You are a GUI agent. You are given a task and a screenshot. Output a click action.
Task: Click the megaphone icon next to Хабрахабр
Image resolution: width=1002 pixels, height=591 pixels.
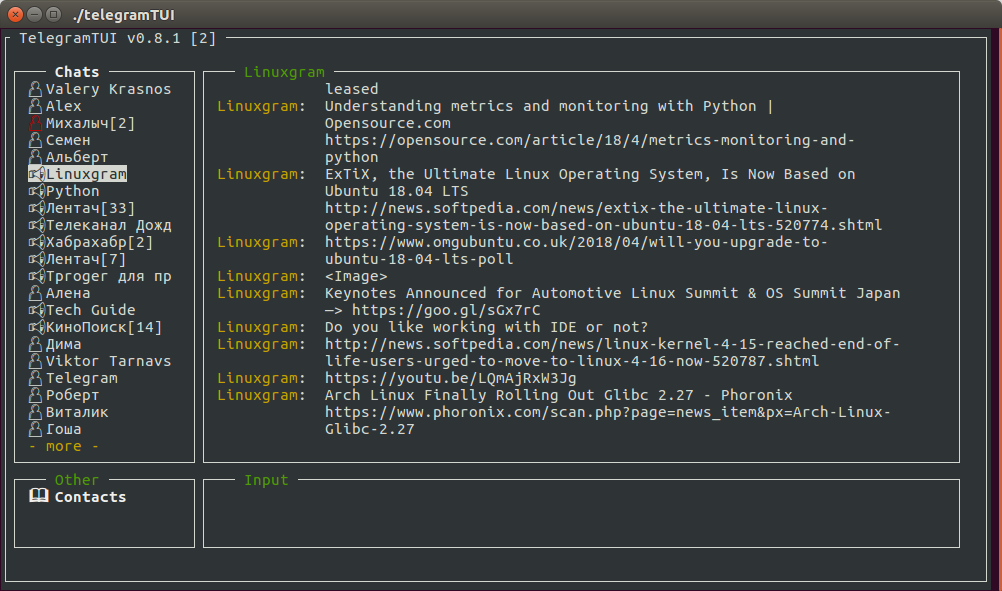(x=37, y=242)
